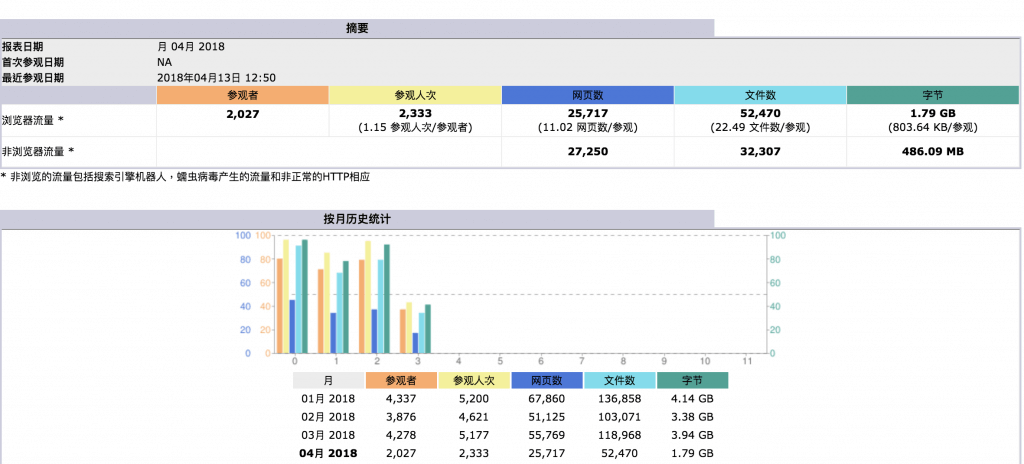Click the cyan 文件数 header in summary table
The image size is (1024, 464).
point(760,95)
